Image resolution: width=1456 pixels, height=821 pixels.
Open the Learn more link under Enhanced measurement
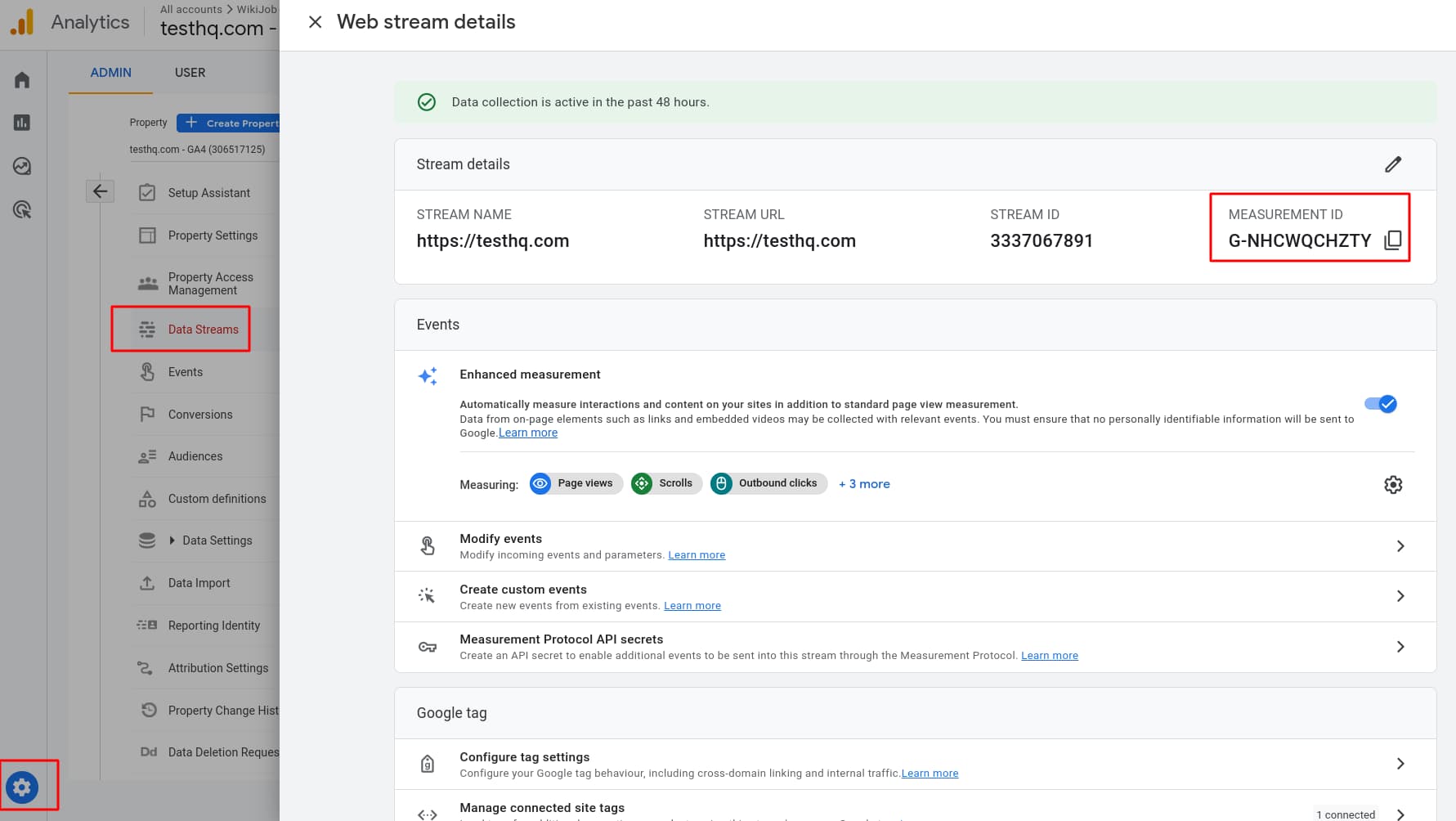[x=527, y=432]
